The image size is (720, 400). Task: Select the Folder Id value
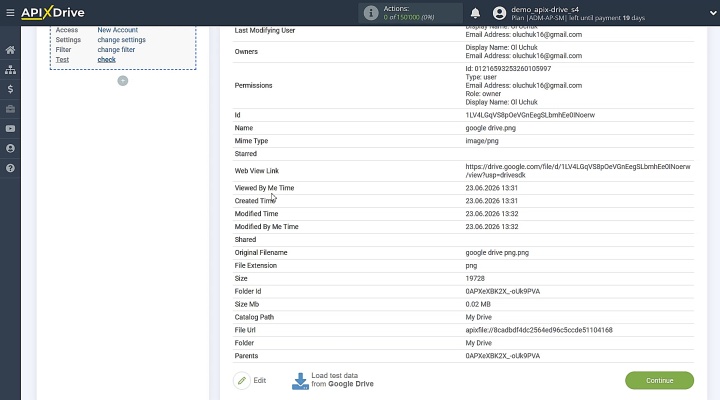point(502,291)
